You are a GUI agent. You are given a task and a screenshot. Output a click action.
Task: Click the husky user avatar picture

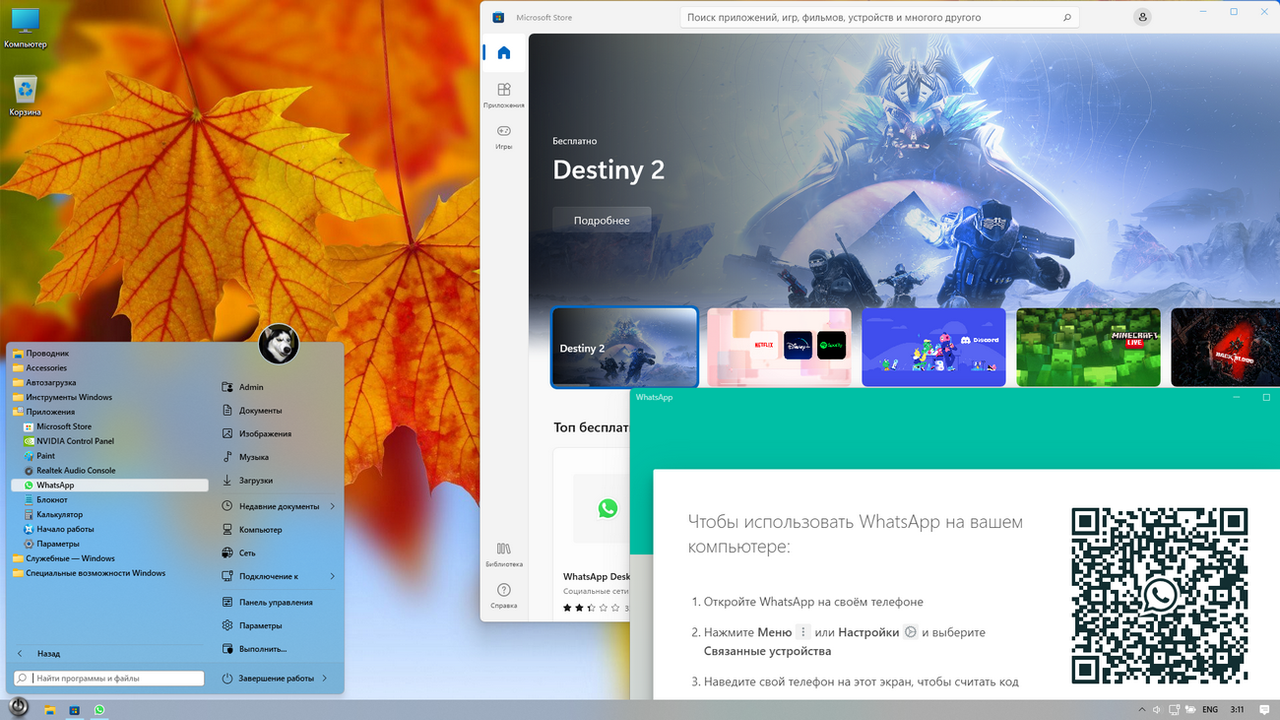(x=278, y=344)
